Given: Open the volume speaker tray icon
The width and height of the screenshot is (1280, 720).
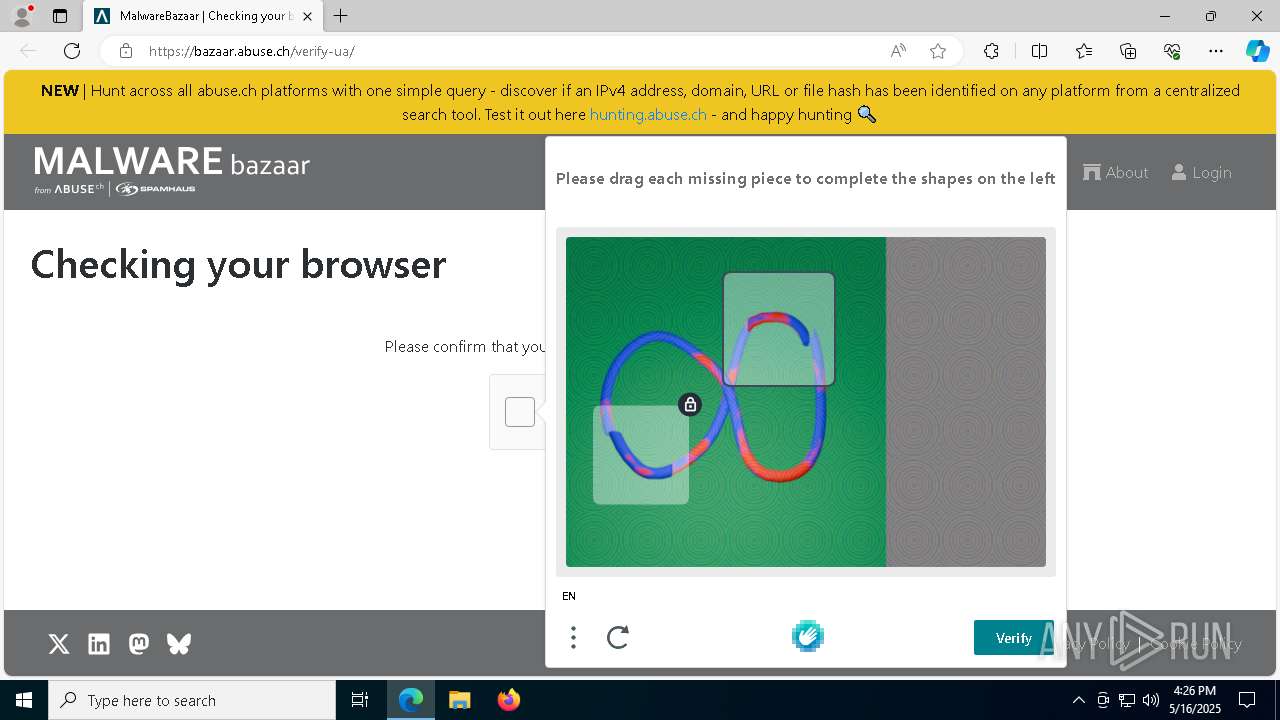Looking at the screenshot, I should point(1151,700).
